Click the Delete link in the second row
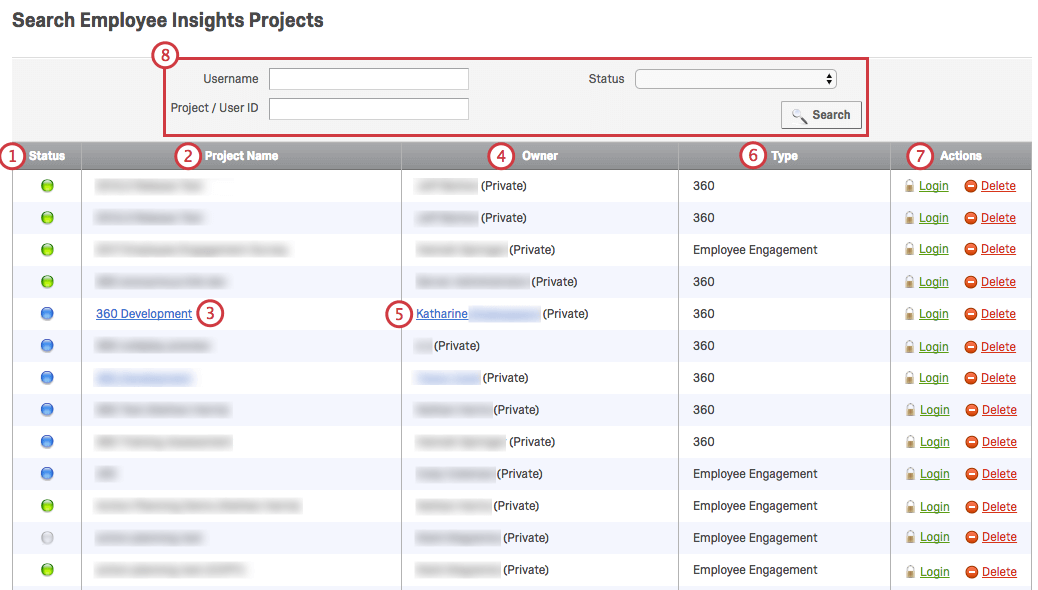 pos(998,217)
